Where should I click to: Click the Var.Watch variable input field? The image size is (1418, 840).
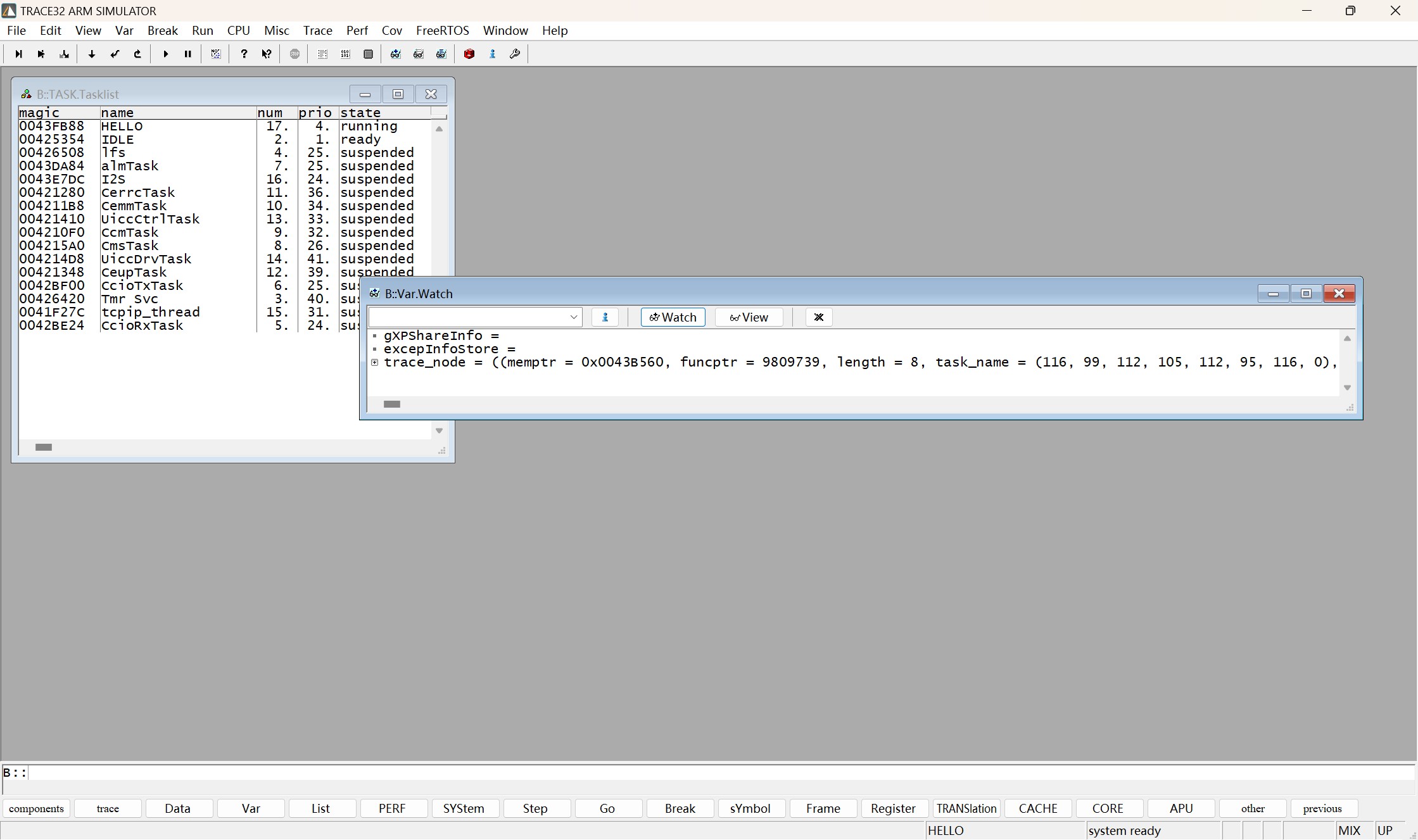pos(468,317)
